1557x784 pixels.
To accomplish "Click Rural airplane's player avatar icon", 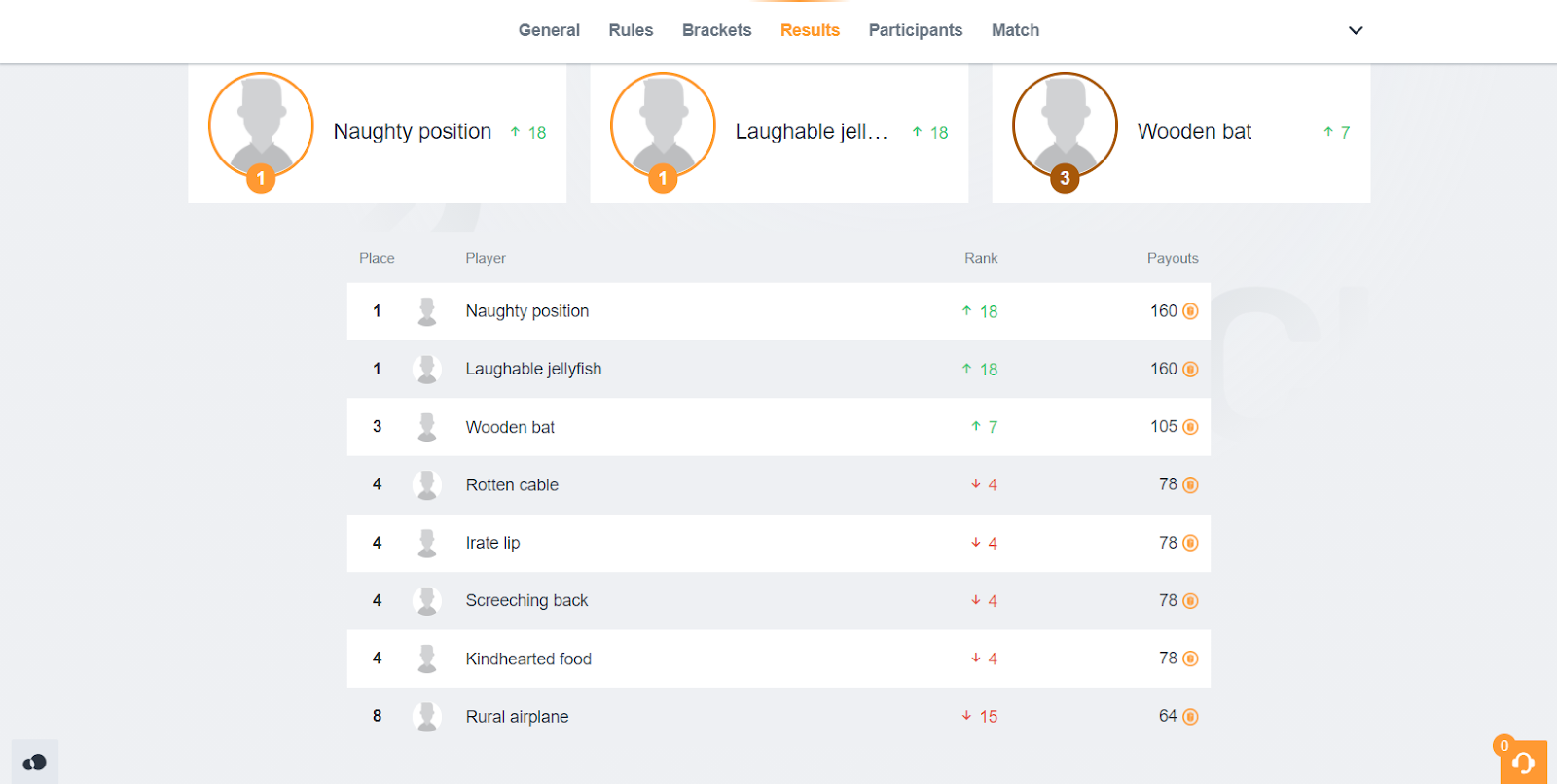I will click(x=426, y=717).
